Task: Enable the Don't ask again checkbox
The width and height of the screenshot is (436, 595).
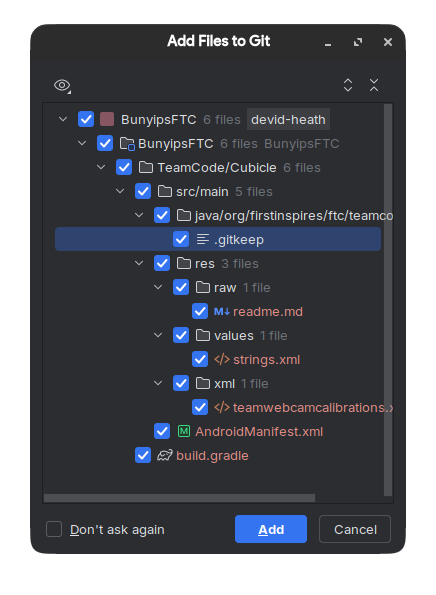Action: (54, 529)
